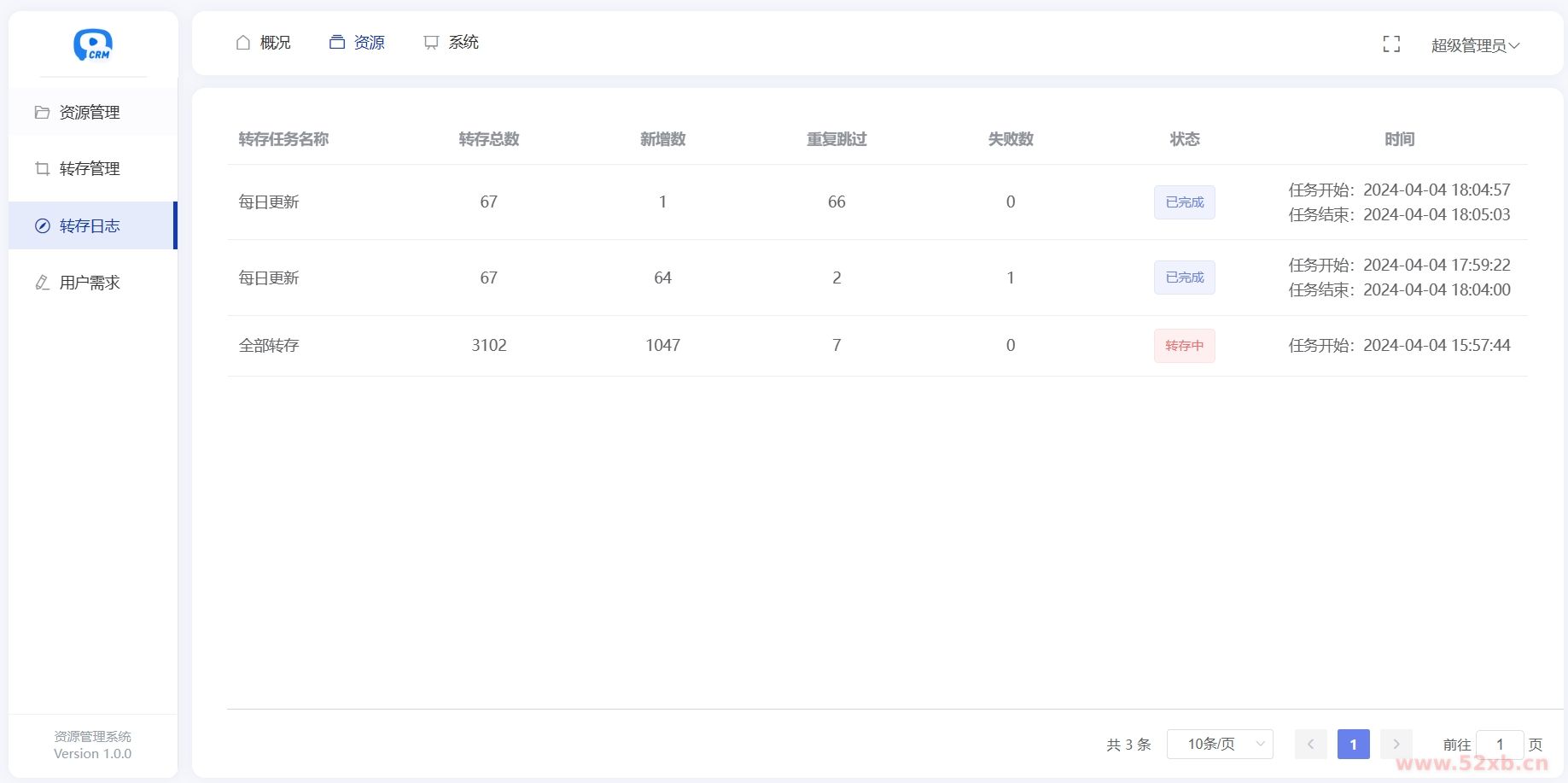Screen dimensions: 1568x783
Task: Click page number 1 button
Action: 1353,745
